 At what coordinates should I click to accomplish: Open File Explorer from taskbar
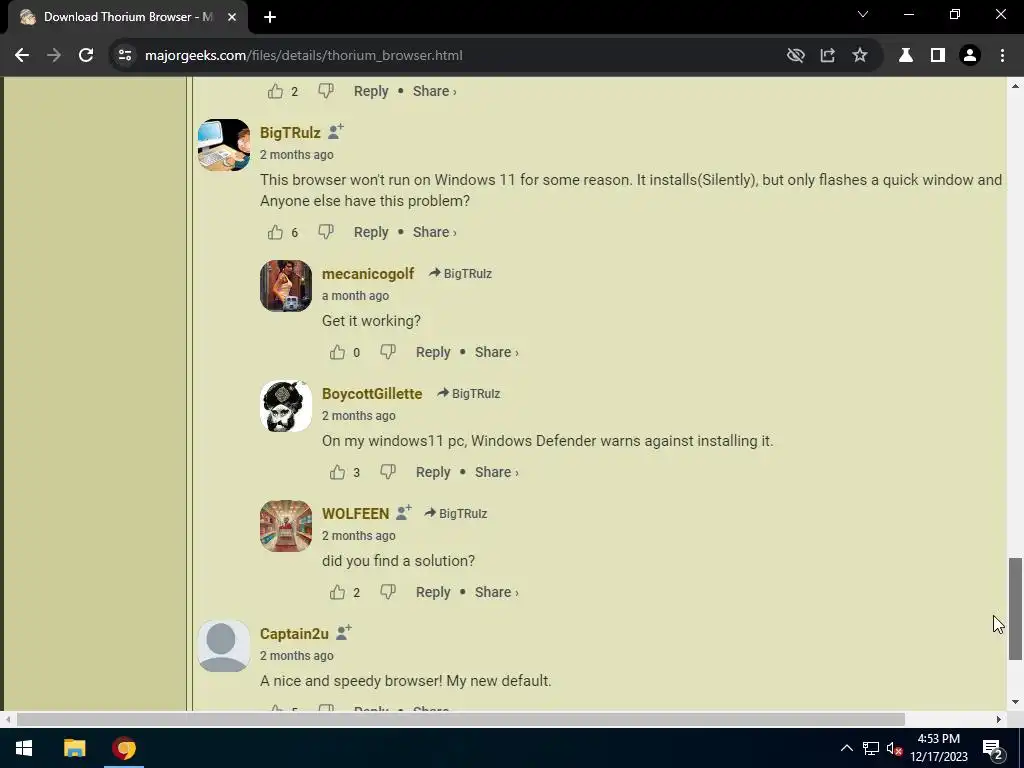[x=74, y=748]
